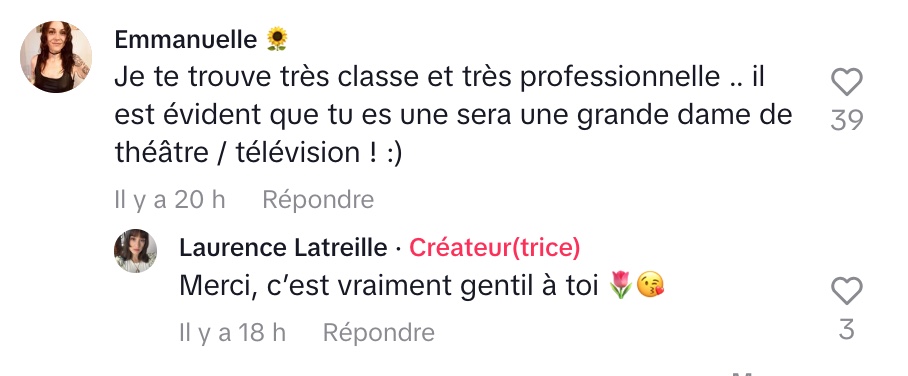This screenshot has height=376, width=908.
Task: Click the 3 likes count on reply
Action: pyautogui.click(x=847, y=330)
